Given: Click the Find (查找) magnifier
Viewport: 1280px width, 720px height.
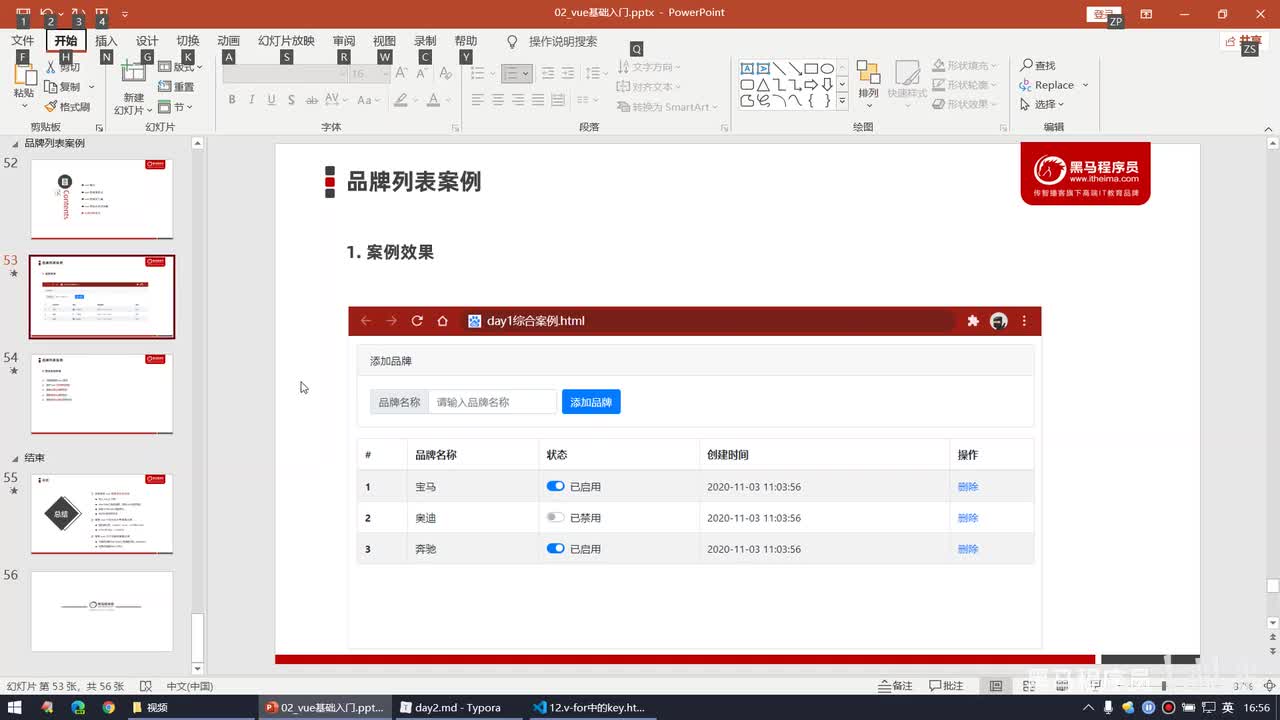Looking at the screenshot, I should pos(1038,65).
